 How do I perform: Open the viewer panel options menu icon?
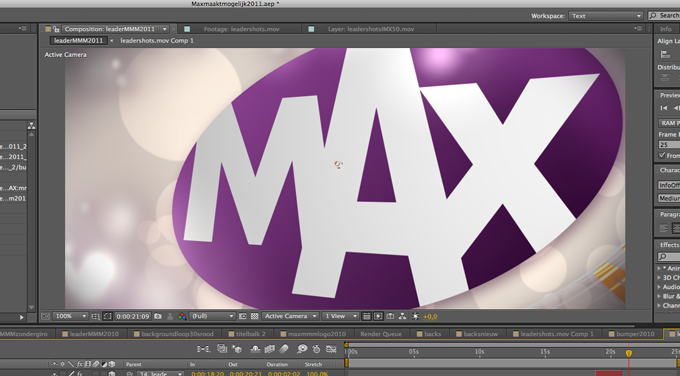point(638,29)
